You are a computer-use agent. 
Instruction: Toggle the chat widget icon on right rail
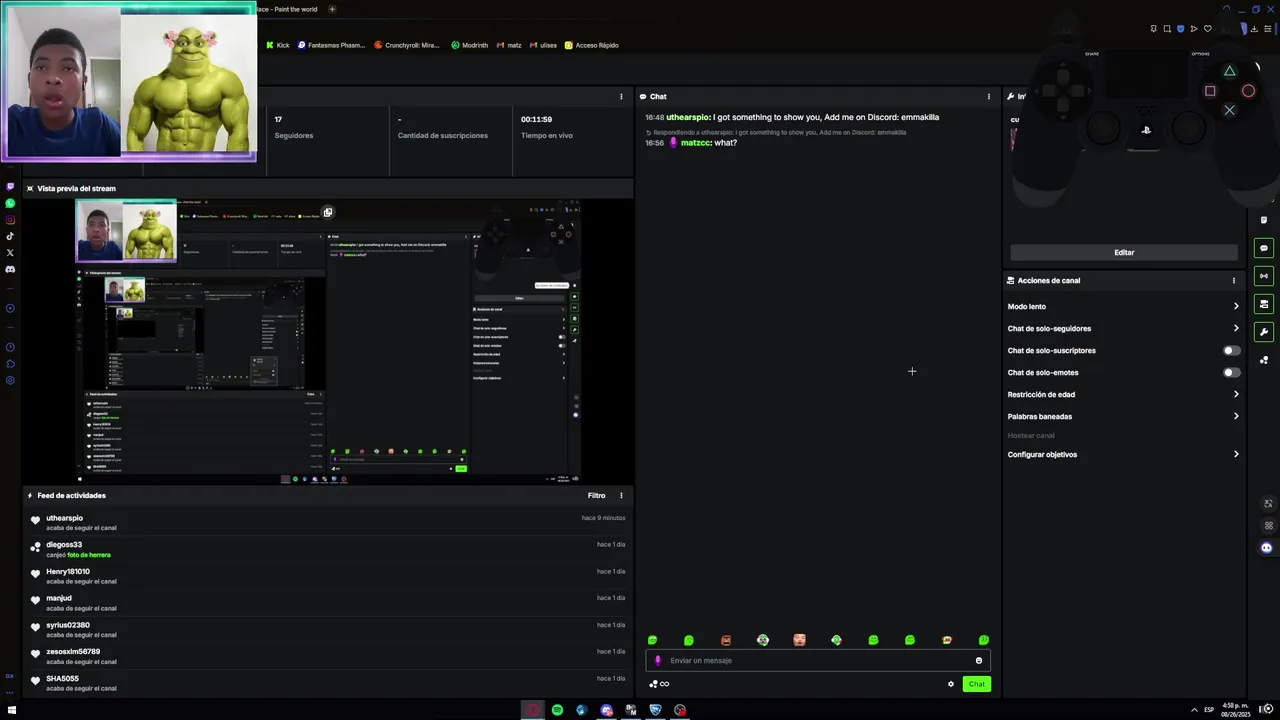[x=1264, y=248]
